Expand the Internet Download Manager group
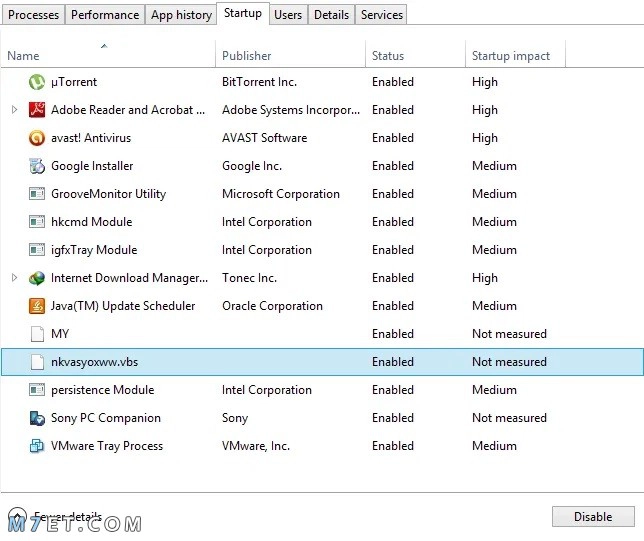The image size is (644, 541). (x=14, y=278)
